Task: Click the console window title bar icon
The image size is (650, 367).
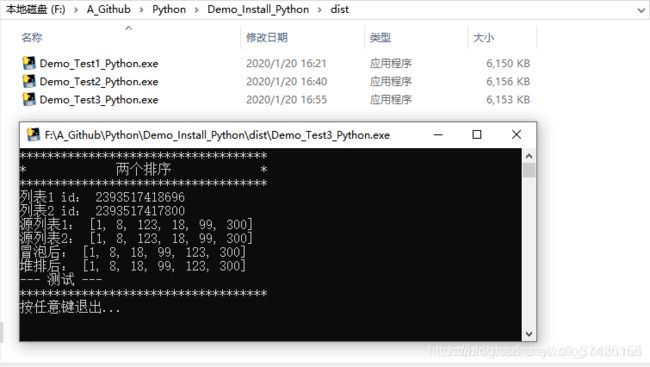Action: pos(33,134)
